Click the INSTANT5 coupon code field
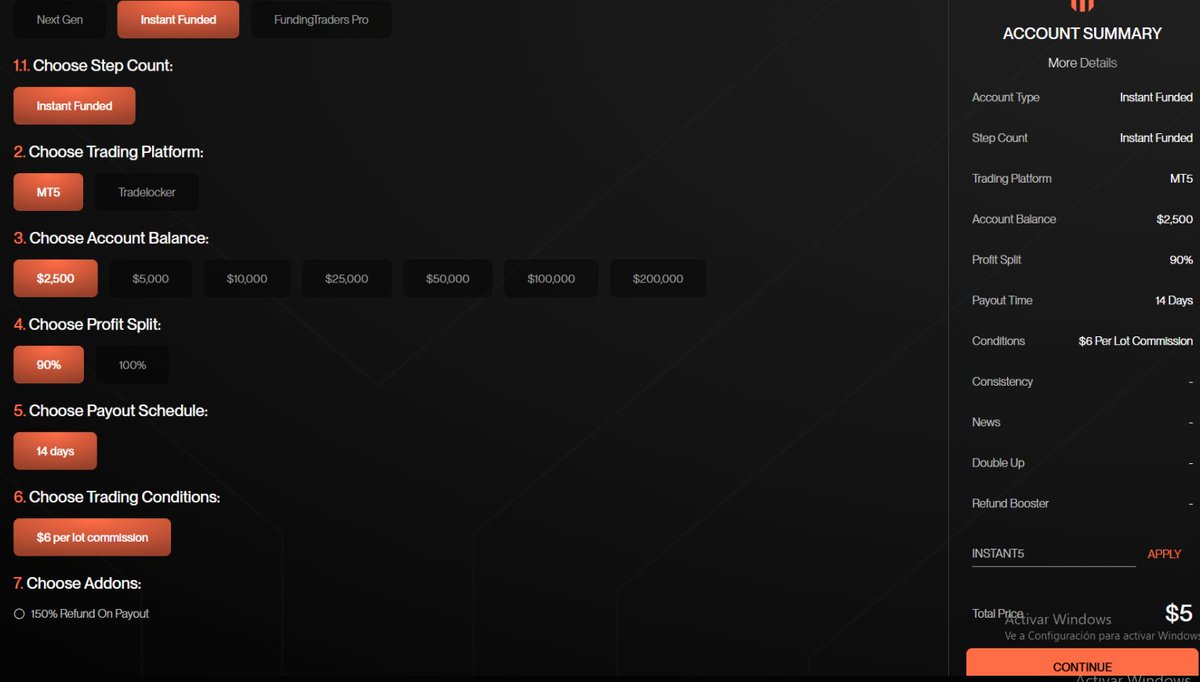Image resolution: width=1200 pixels, height=682 pixels. tap(1054, 554)
